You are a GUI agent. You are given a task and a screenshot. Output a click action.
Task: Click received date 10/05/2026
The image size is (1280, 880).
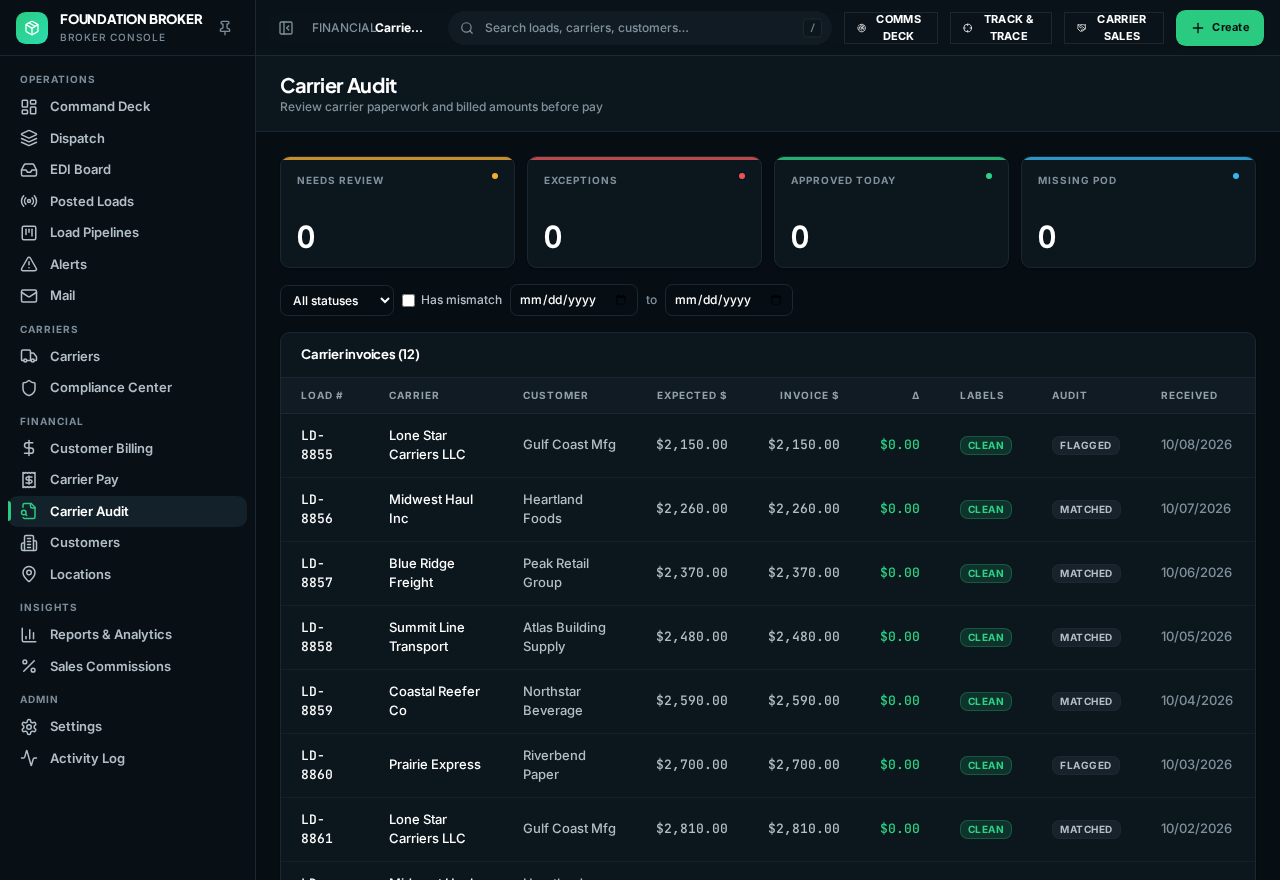pos(1197,637)
